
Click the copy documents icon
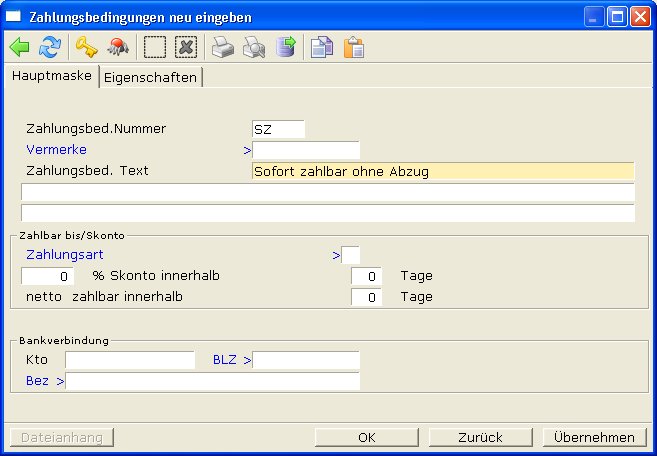[x=321, y=47]
